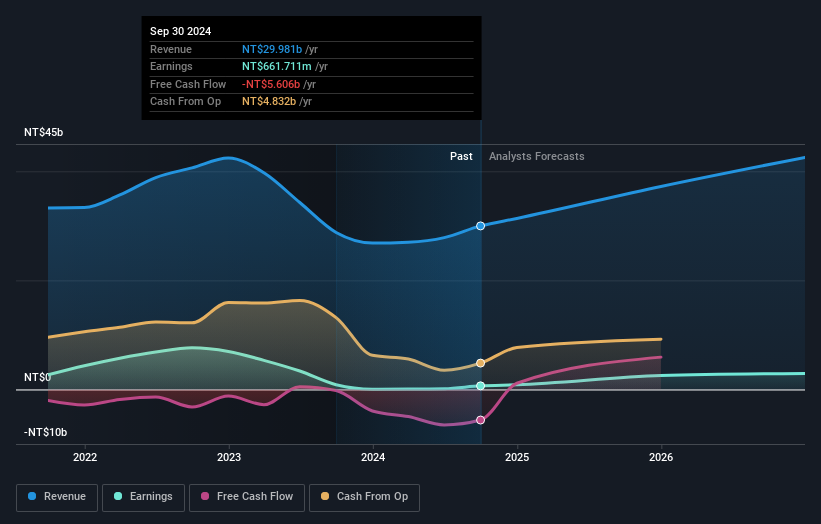The height and width of the screenshot is (524, 821).
Task: Select the teal Earnings data point marker
Action: coord(480,386)
